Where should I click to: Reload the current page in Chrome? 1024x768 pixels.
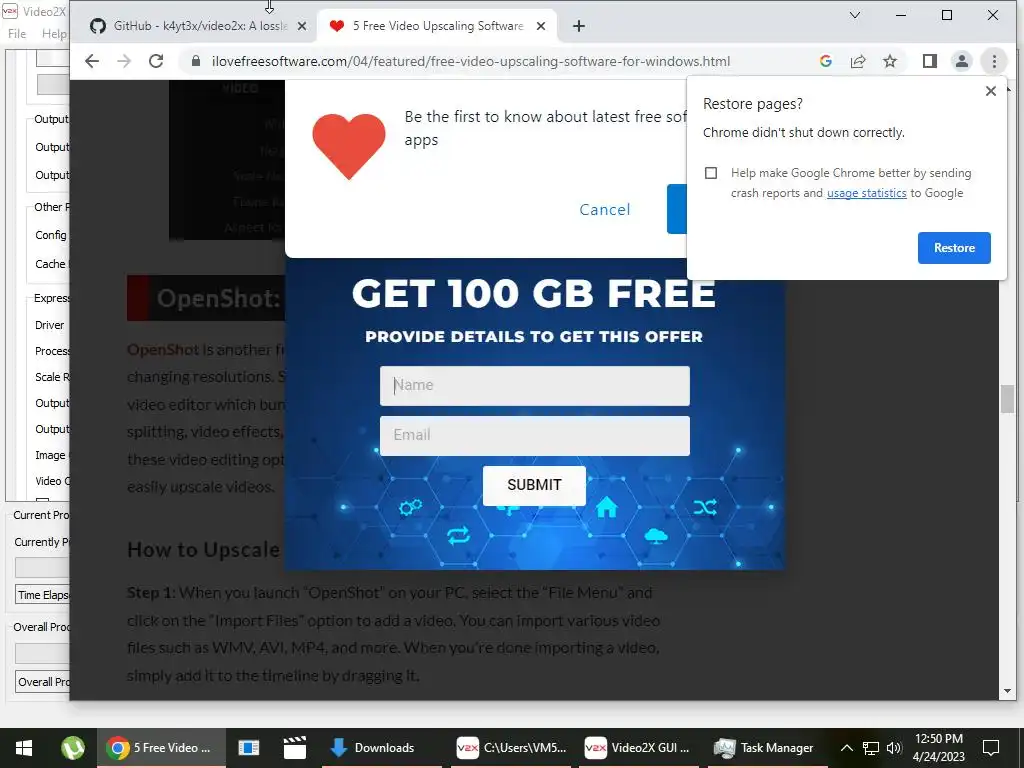click(x=156, y=61)
